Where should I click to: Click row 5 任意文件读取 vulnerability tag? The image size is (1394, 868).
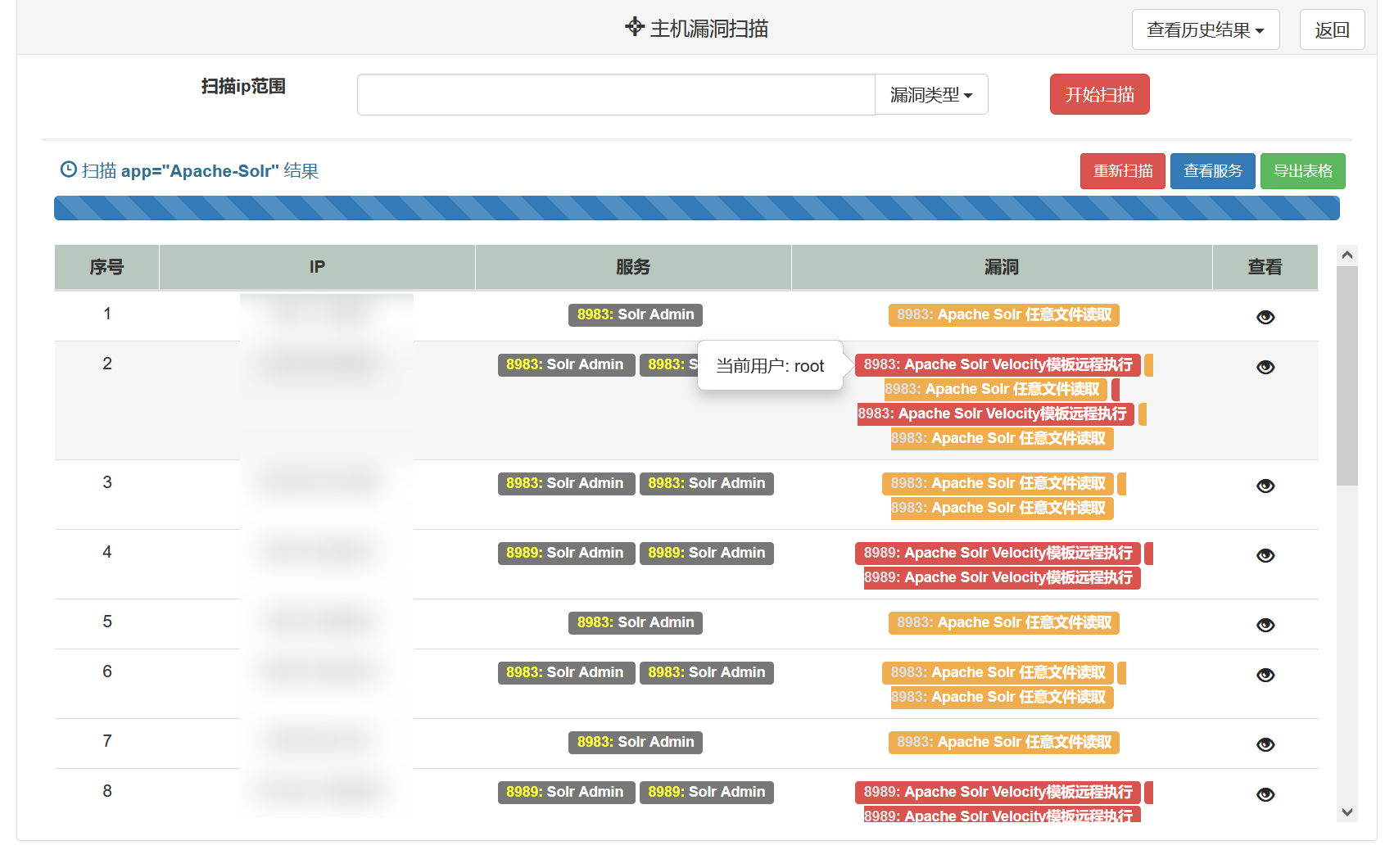point(1004,622)
